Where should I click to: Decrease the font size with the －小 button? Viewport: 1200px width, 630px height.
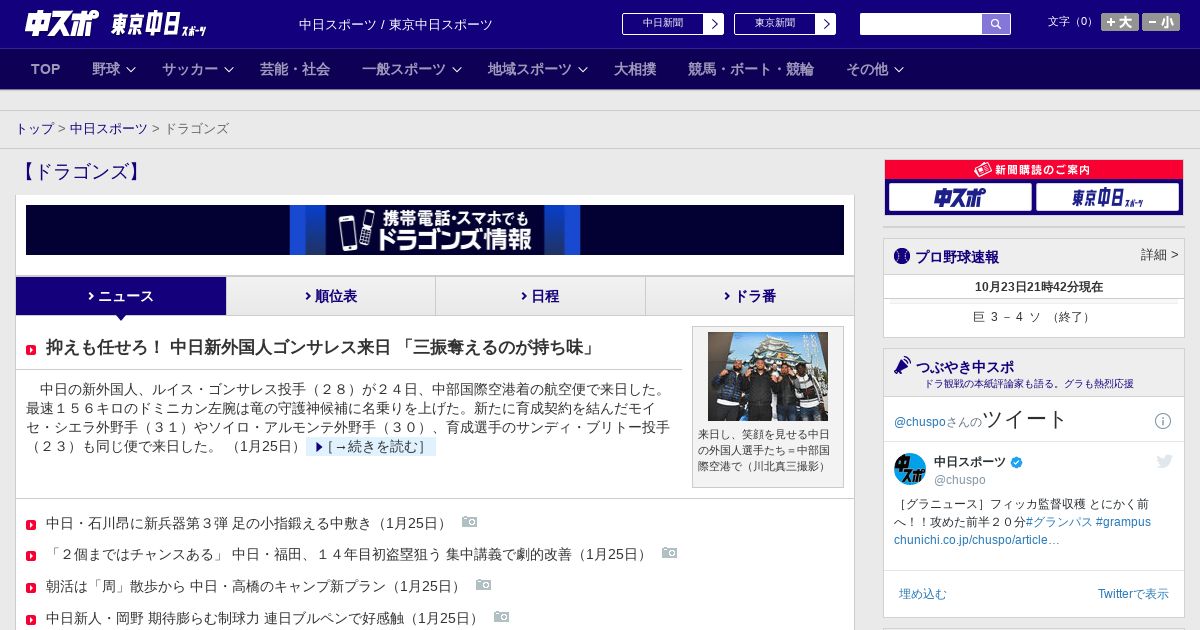coord(1161,22)
